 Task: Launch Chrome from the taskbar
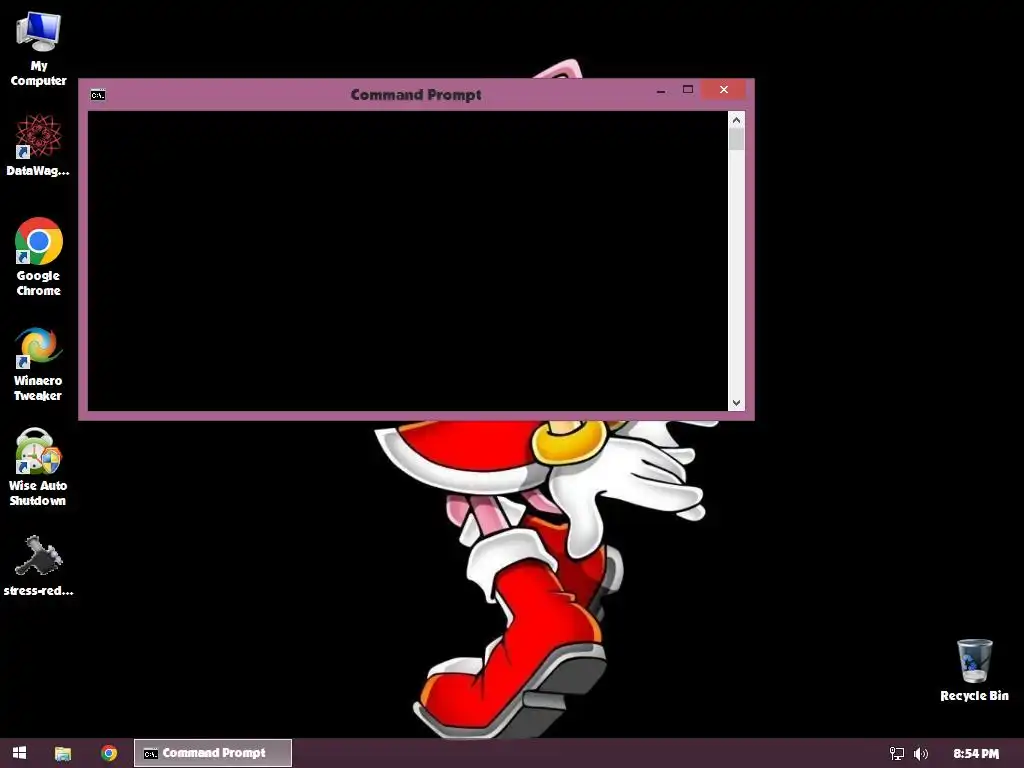pos(109,753)
